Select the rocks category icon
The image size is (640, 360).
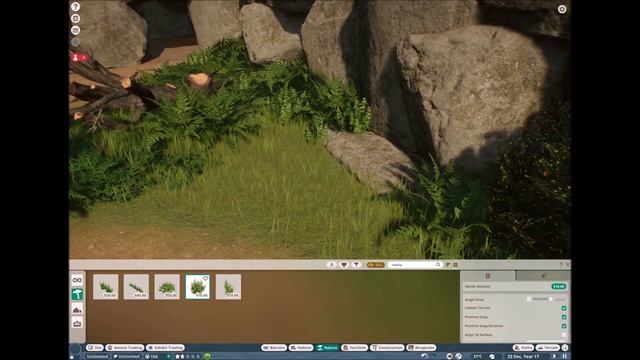tap(77, 309)
